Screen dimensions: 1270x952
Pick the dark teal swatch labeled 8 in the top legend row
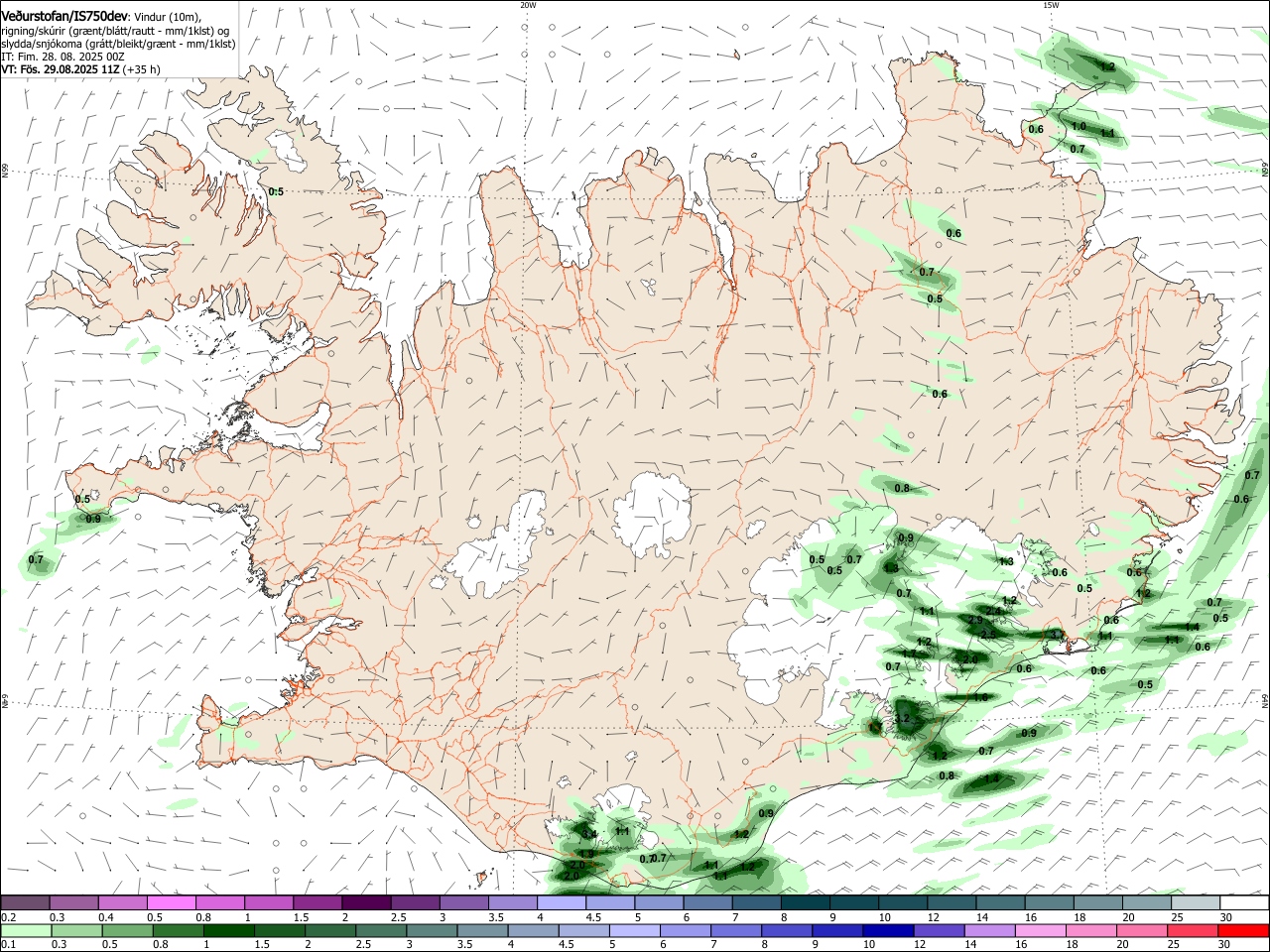pyautogui.click(x=805, y=902)
